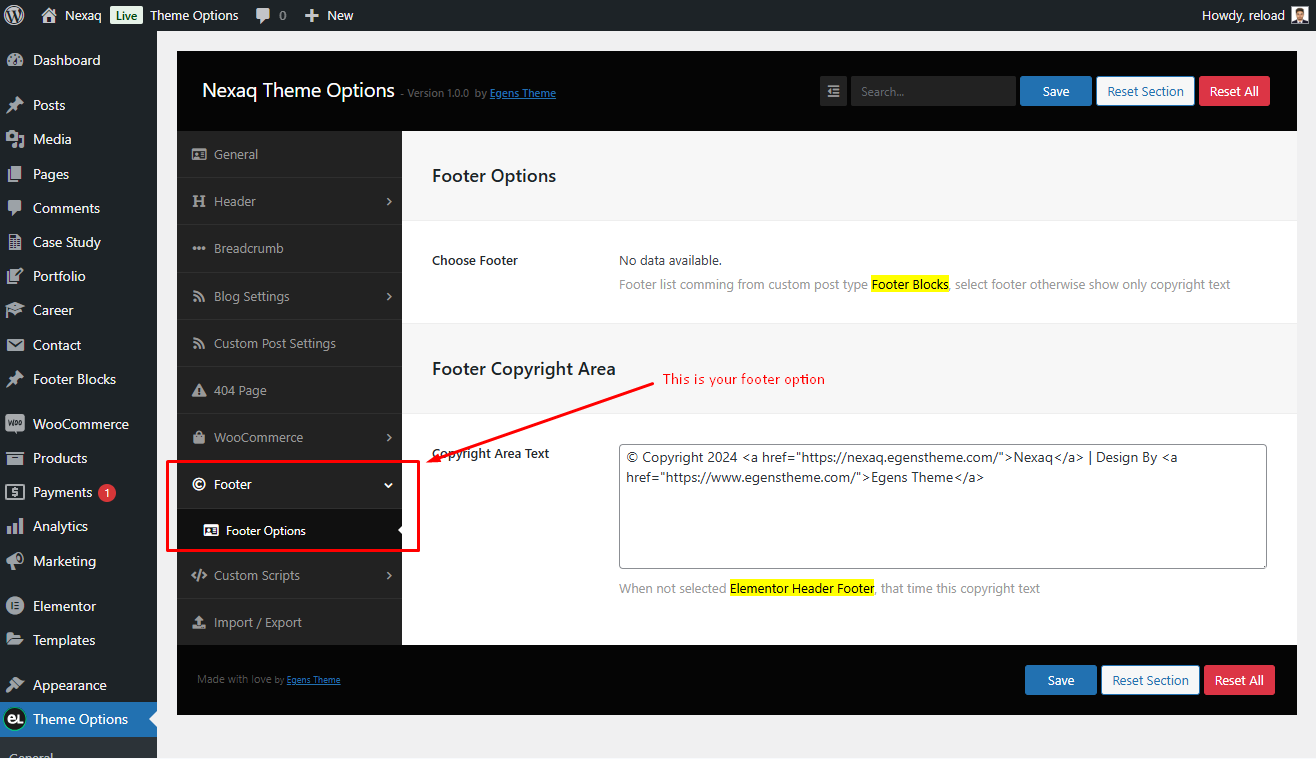Screen dimensions: 1316x759
Task: Click inside the Copyright Area Text box
Action: point(942,506)
